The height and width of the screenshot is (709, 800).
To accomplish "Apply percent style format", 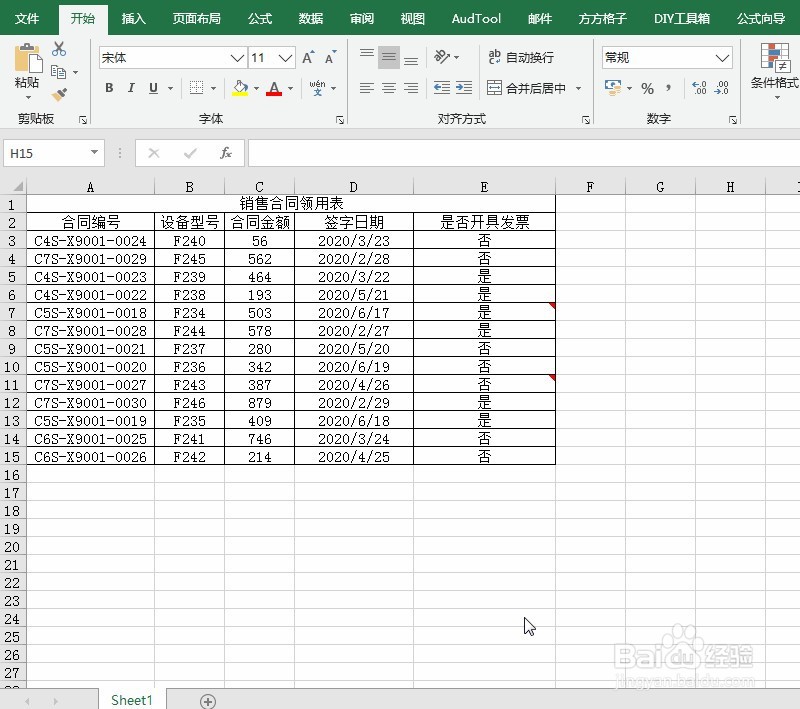I will [647, 89].
